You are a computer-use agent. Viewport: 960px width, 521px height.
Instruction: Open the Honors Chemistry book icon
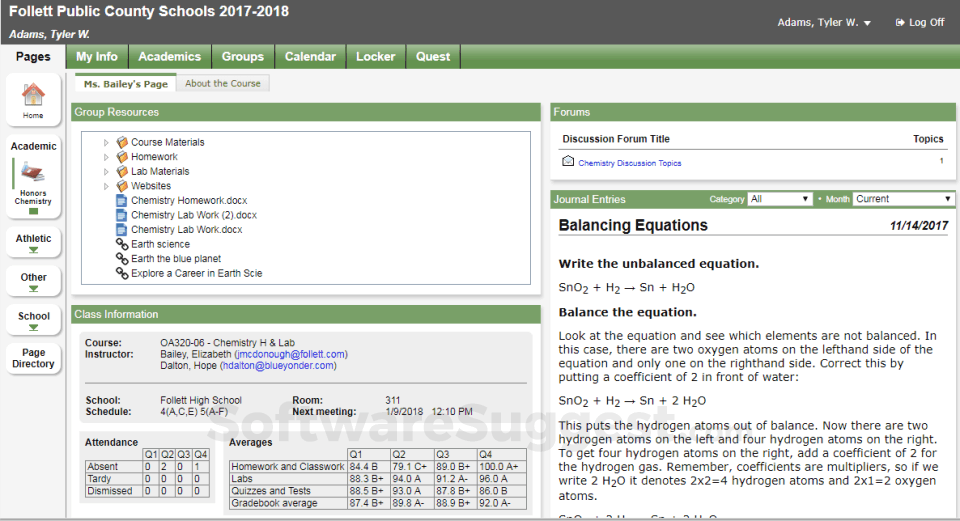pyautogui.click(x=33, y=174)
